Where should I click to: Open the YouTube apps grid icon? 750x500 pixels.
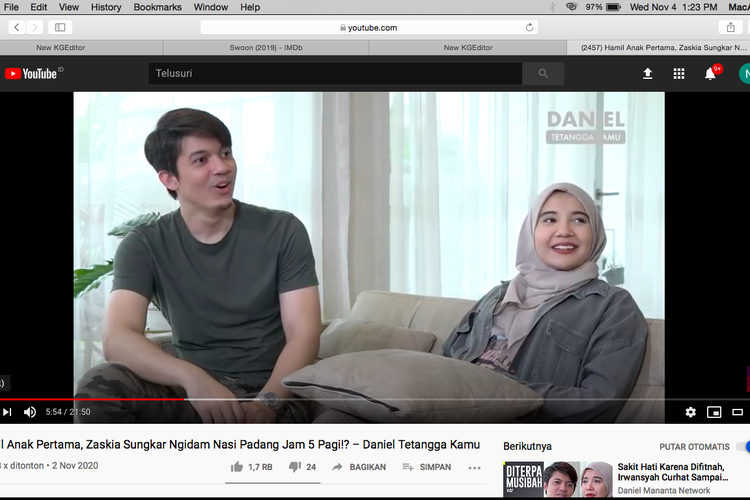pyautogui.click(x=679, y=74)
